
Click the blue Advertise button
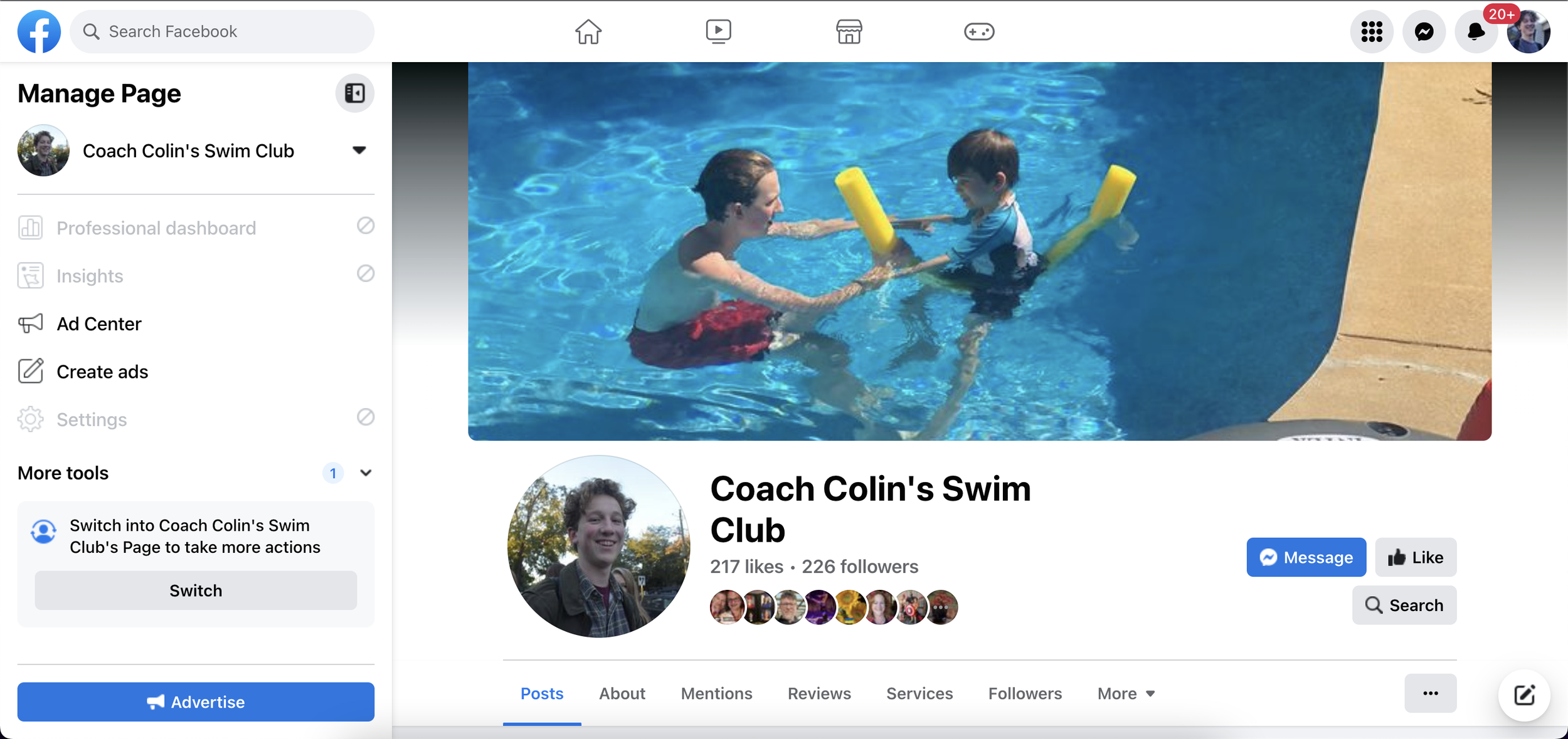[x=196, y=702]
